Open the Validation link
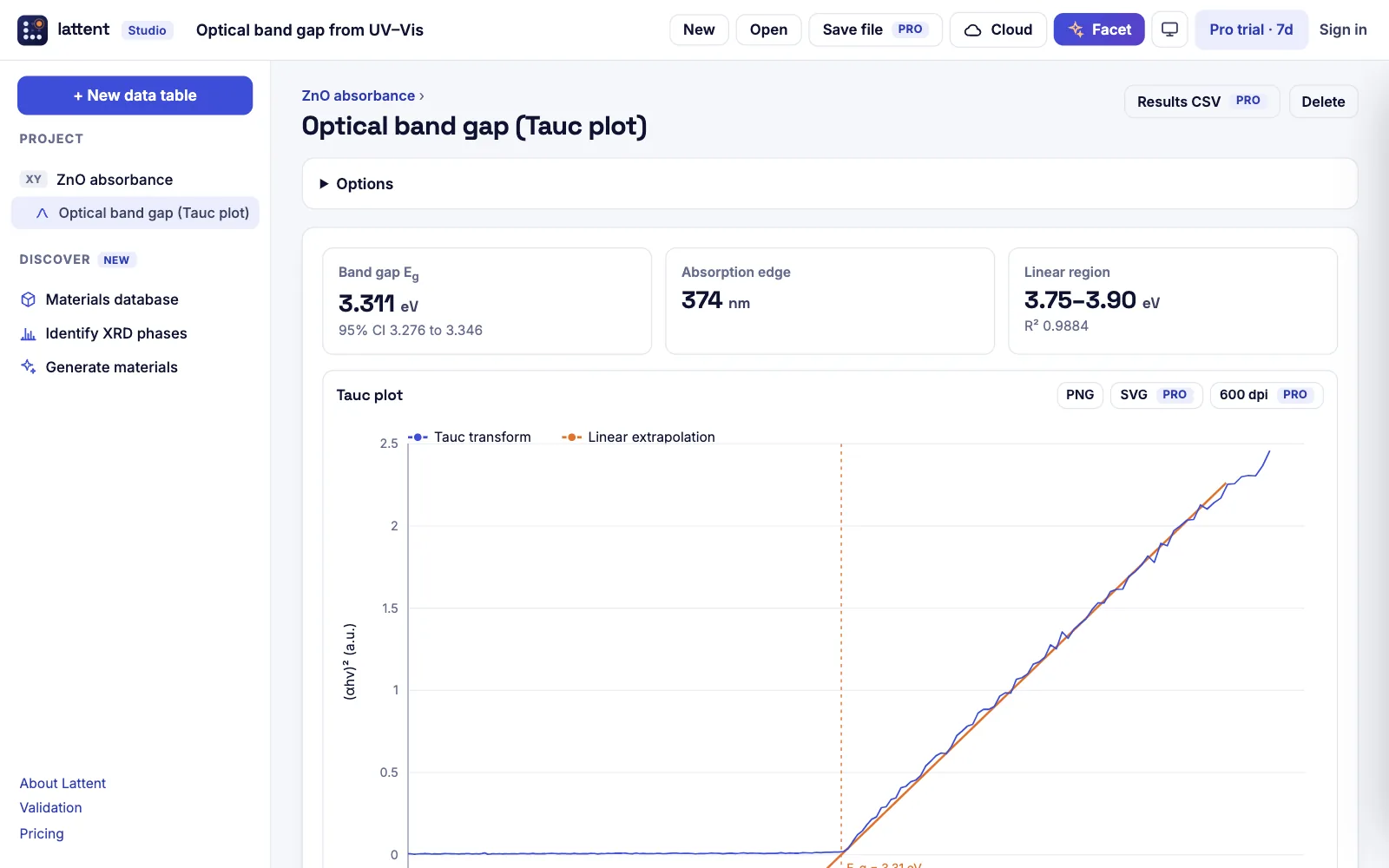This screenshot has width=1389, height=868. (x=51, y=808)
